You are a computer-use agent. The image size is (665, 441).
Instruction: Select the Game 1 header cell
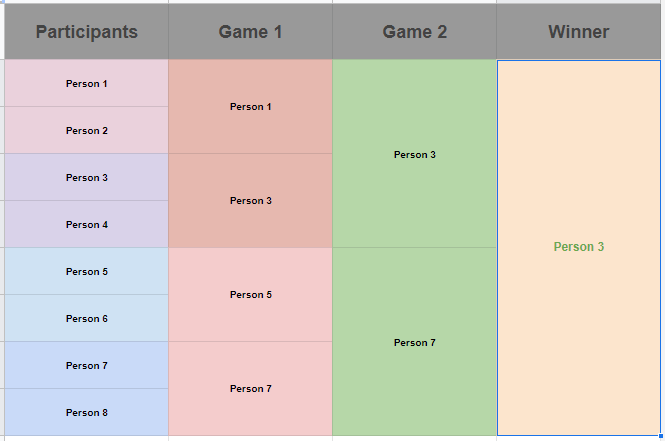pyautogui.click(x=250, y=31)
